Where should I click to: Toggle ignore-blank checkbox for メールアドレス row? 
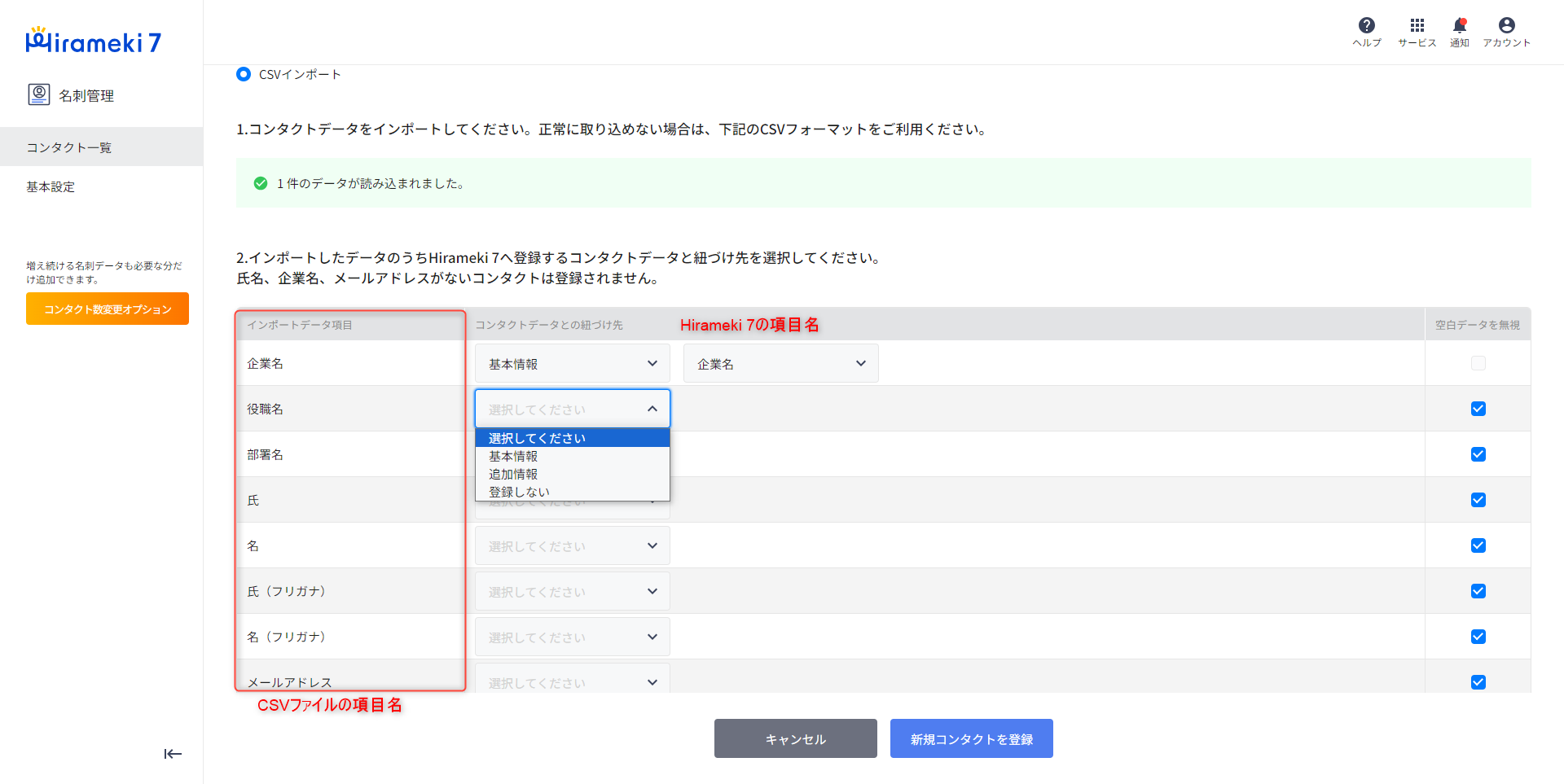point(1478,682)
